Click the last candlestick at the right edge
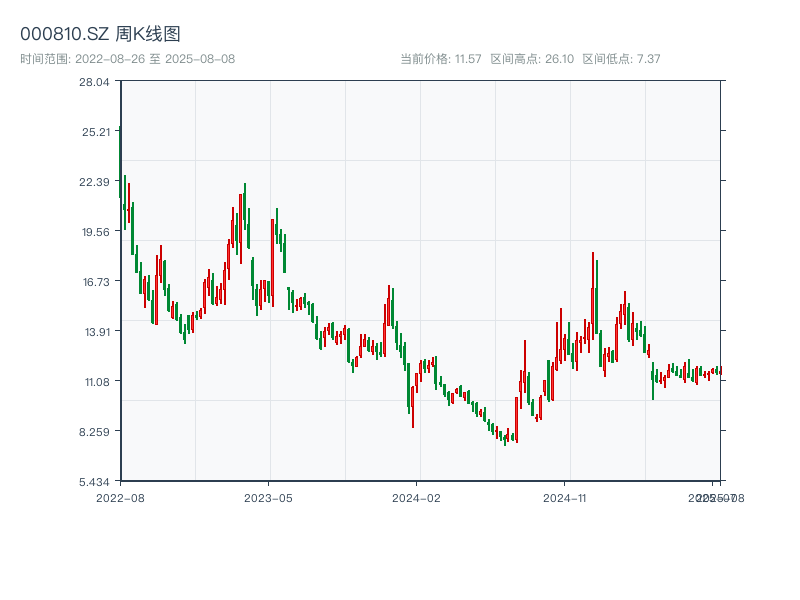This screenshot has width=800, height=600. tap(722, 372)
